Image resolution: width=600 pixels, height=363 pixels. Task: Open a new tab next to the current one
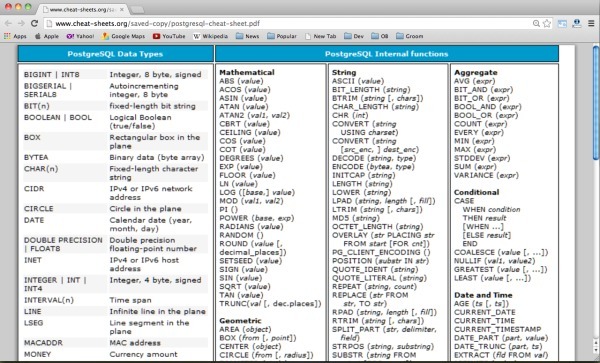137,10
